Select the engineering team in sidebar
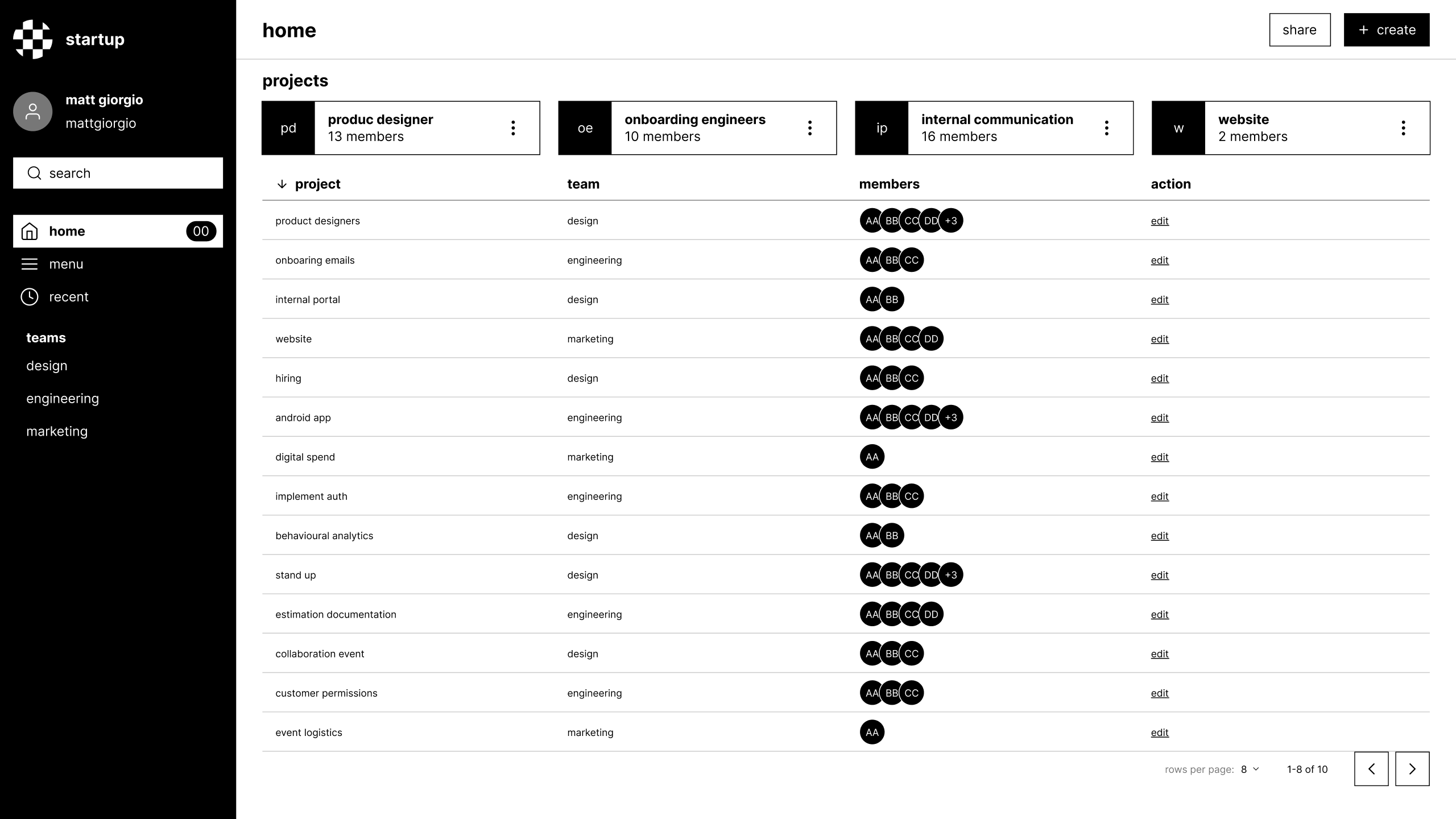 (x=63, y=398)
